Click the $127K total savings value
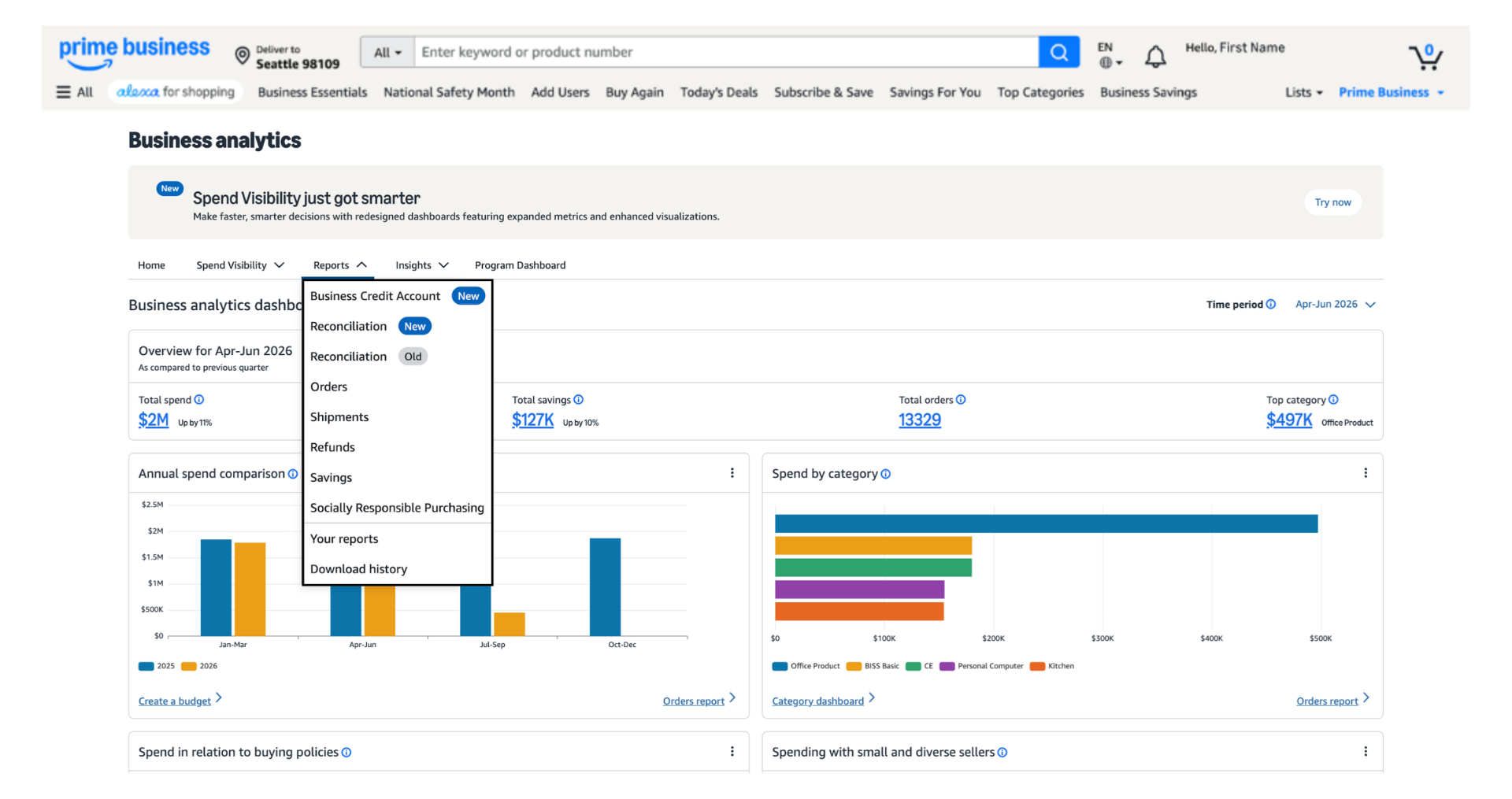This screenshot has height=799, width=1512. point(533,420)
